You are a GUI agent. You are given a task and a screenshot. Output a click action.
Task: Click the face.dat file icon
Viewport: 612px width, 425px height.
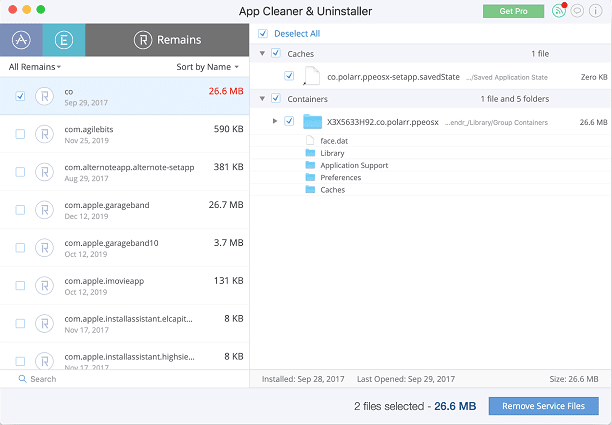click(x=310, y=140)
